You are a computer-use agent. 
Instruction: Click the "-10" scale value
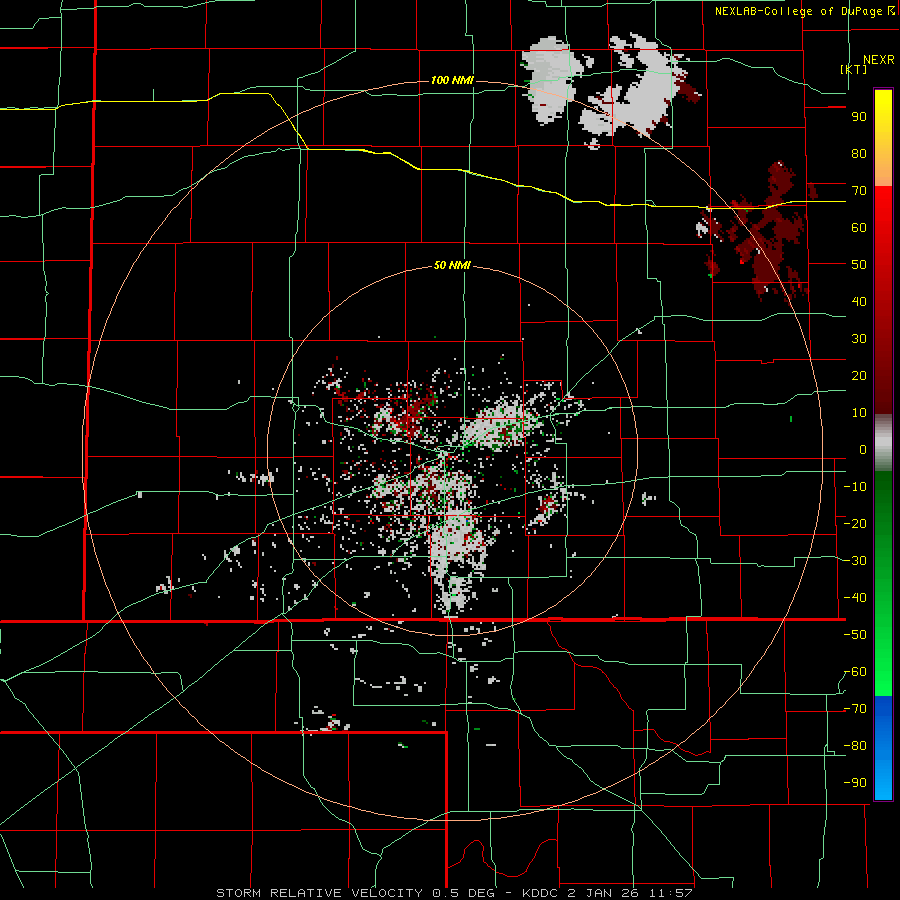(x=855, y=487)
